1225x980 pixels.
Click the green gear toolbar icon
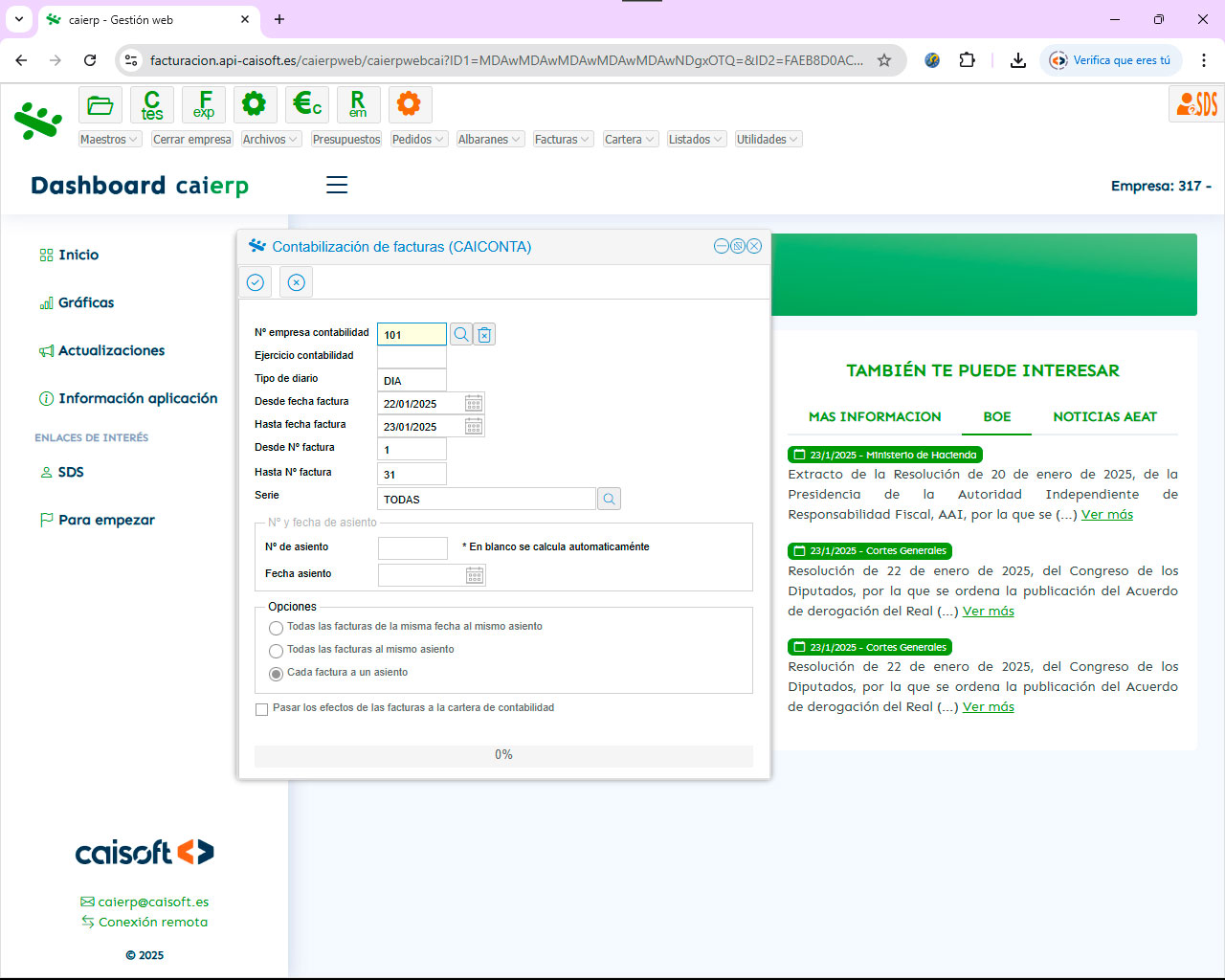click(255, 104)
